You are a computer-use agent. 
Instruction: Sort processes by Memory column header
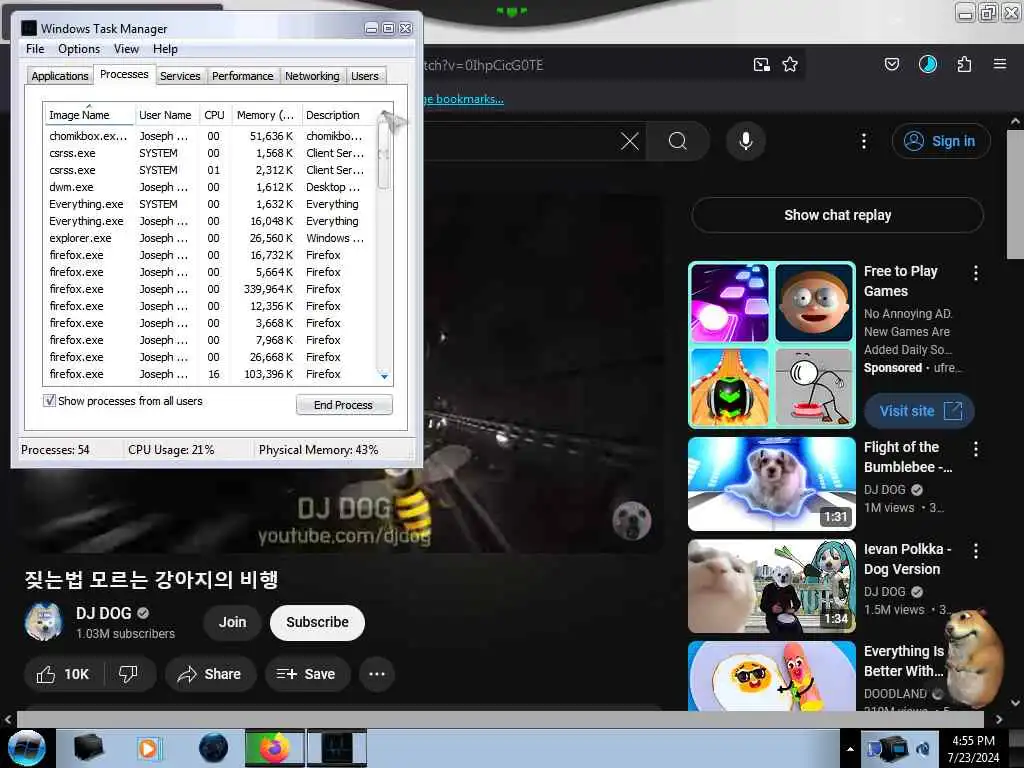pyautogui.click(x=266, y=115)
